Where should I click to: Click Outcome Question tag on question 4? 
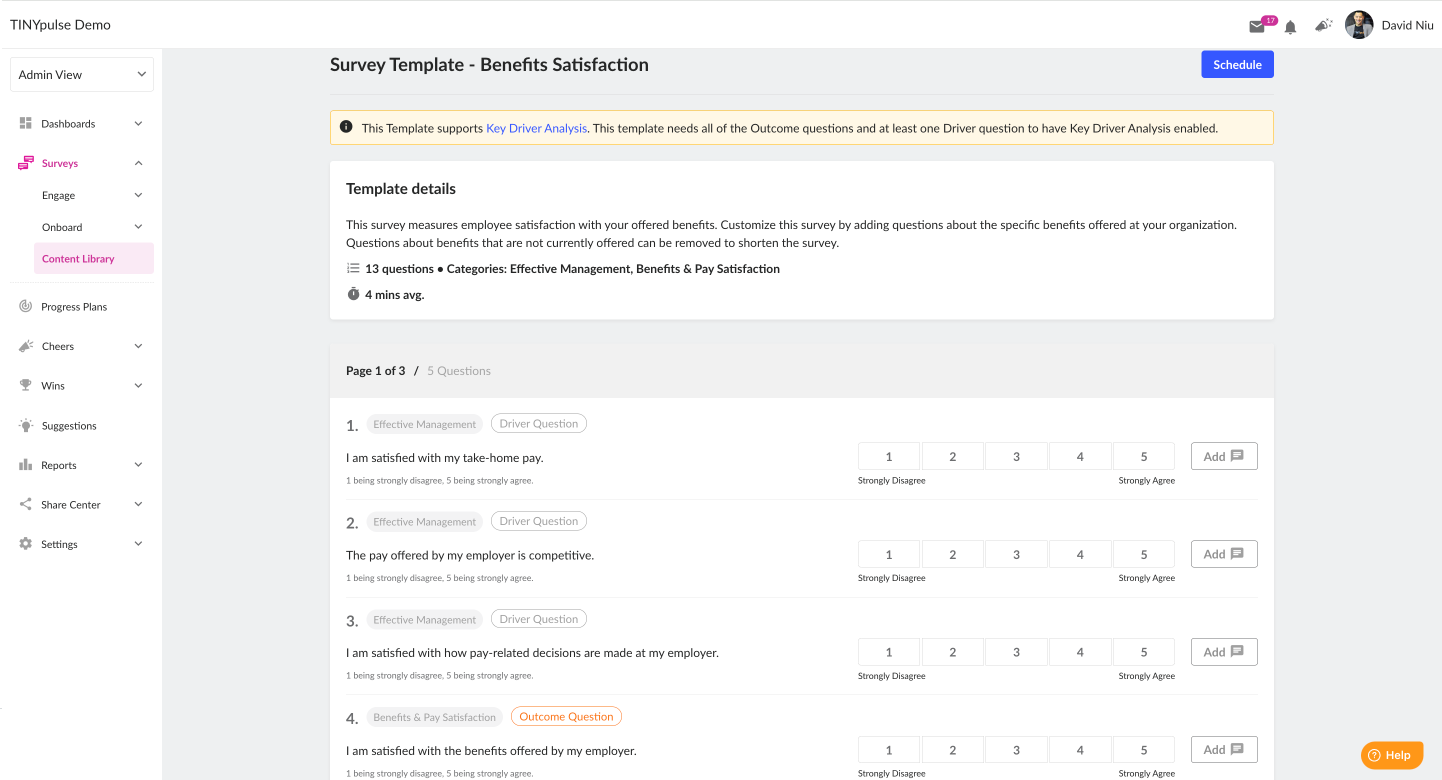tap(566, 717)
